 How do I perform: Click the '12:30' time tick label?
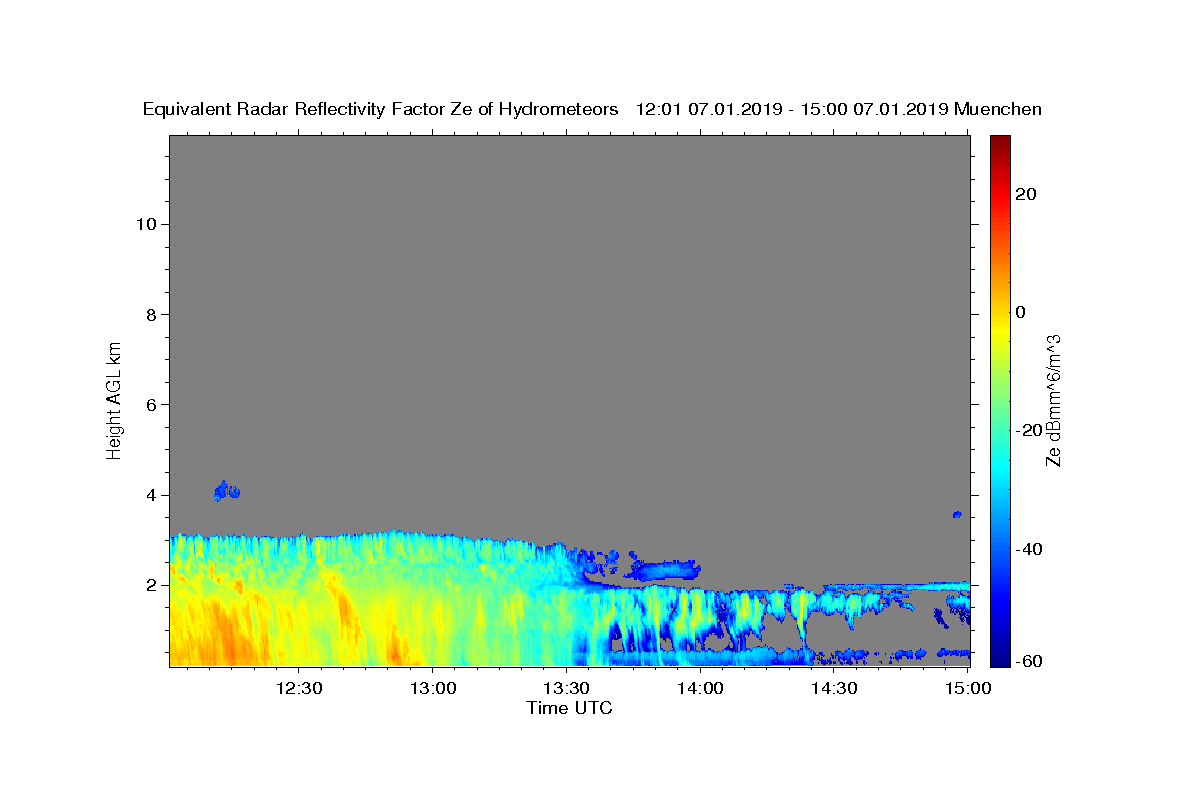298,689
